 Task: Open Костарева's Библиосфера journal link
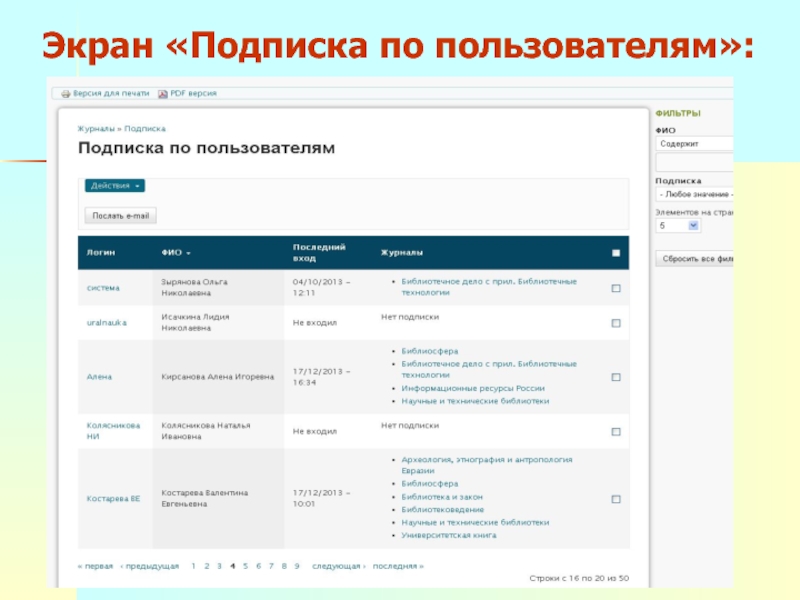tap(430, 484)
